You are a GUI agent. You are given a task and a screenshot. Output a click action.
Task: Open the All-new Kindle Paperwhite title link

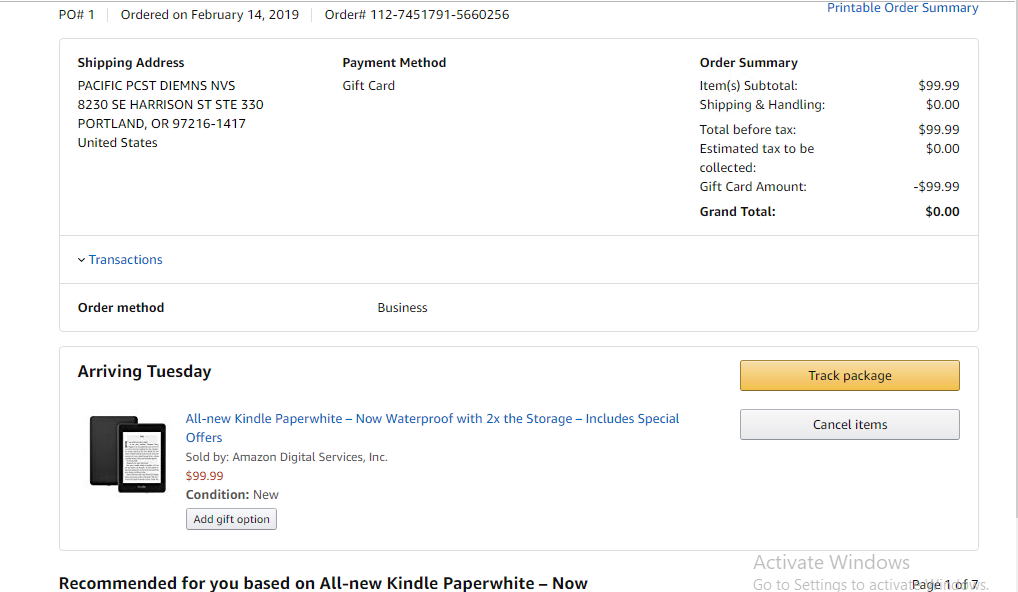(x=432, y=419)
